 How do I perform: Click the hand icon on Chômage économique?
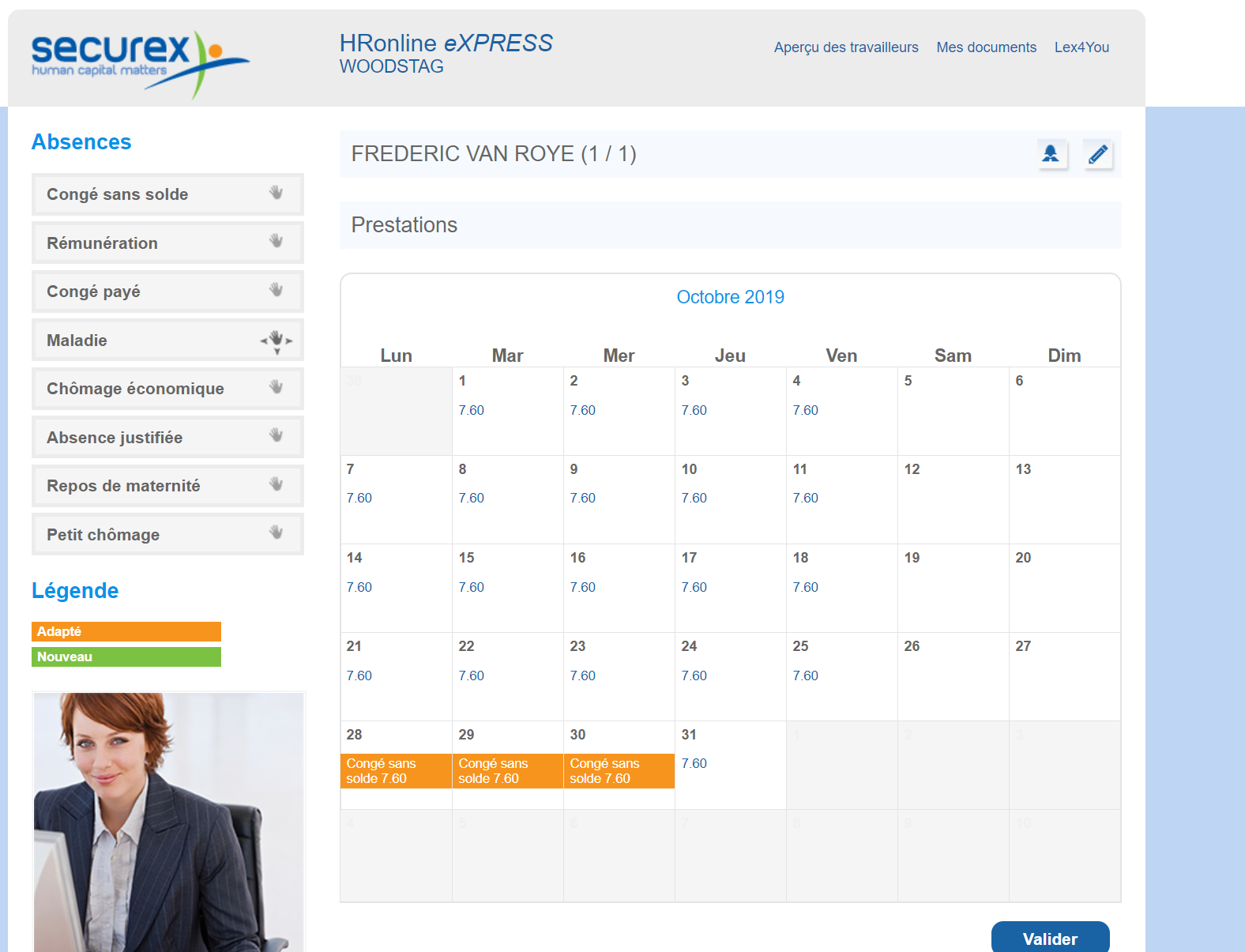tap(276, 388)
